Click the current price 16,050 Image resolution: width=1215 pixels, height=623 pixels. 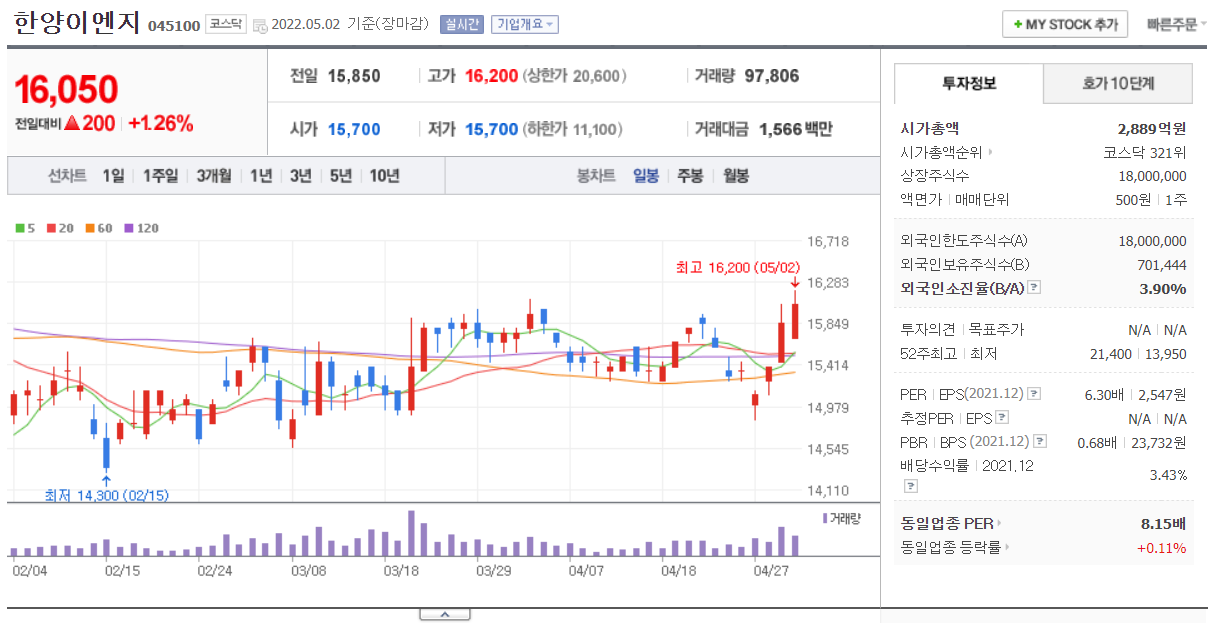tap(67, 90)
